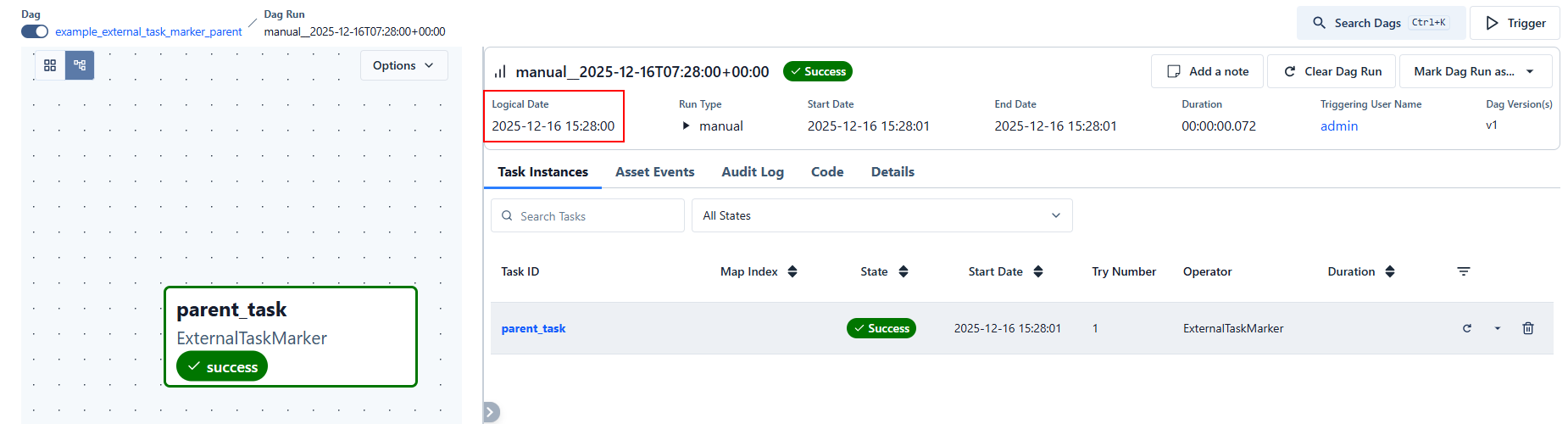Click Success badge in run header
This screenshot has width=1568, height=424.
pyautogui.click(x=818, y=71)
